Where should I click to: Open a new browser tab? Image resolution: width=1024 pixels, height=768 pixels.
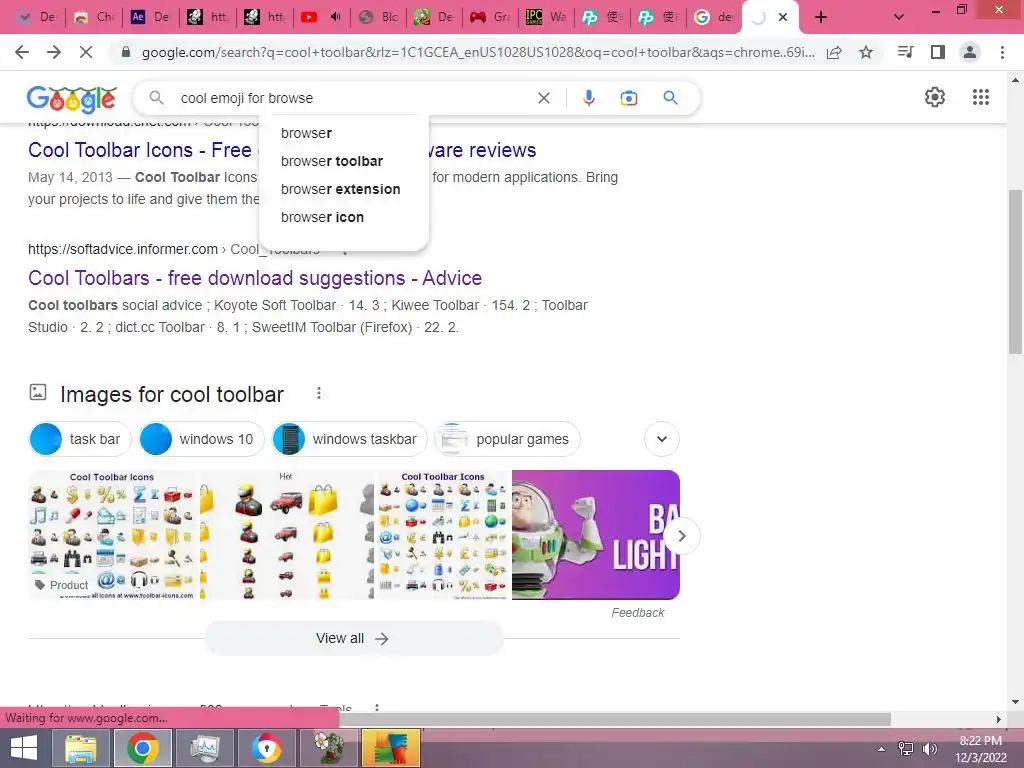pos(821,17)
